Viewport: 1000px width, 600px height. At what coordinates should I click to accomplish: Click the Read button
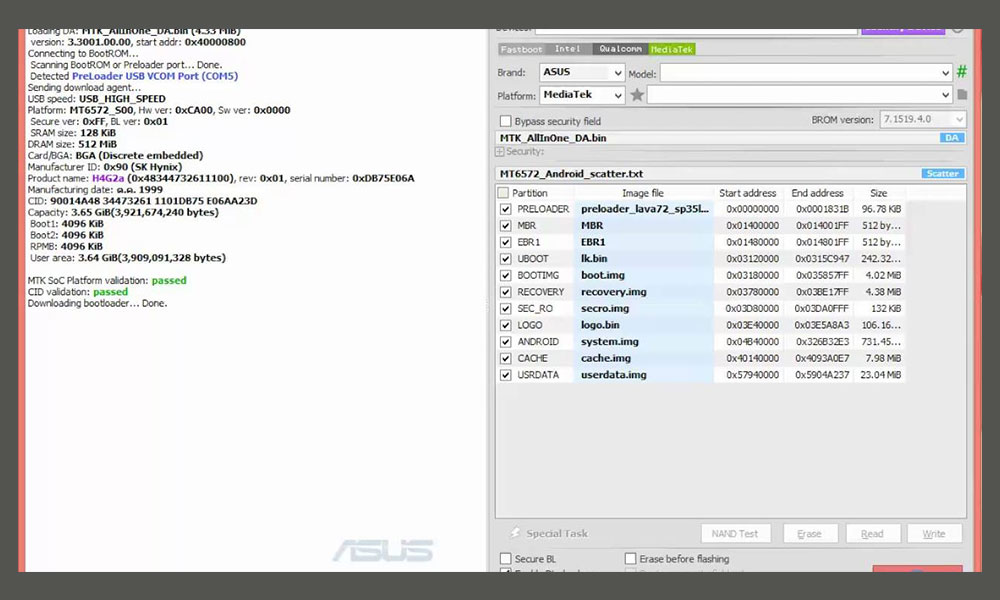872,534
